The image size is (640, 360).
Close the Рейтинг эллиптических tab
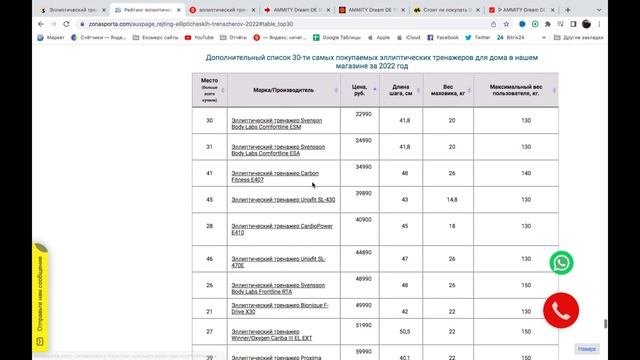pos(178,10)
